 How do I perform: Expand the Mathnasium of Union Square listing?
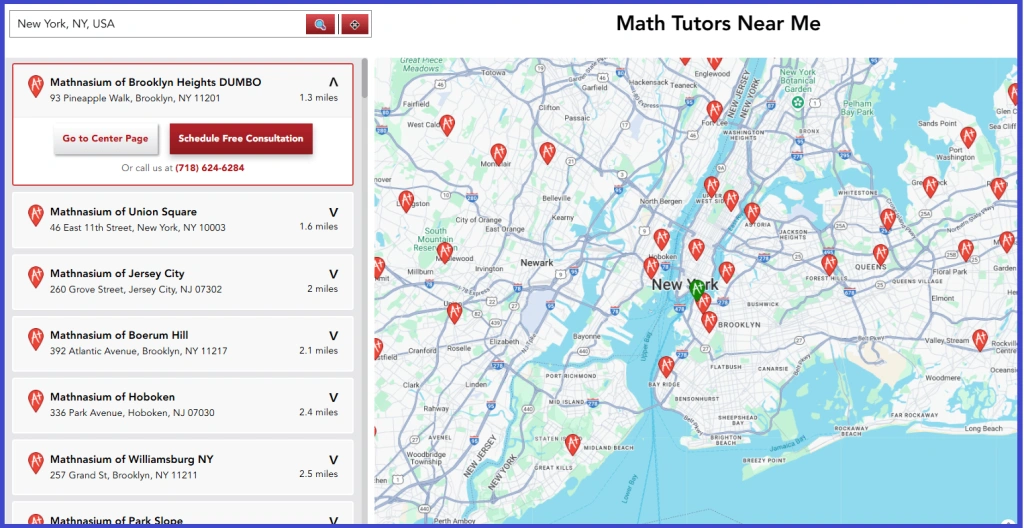(x=333, y=212)
